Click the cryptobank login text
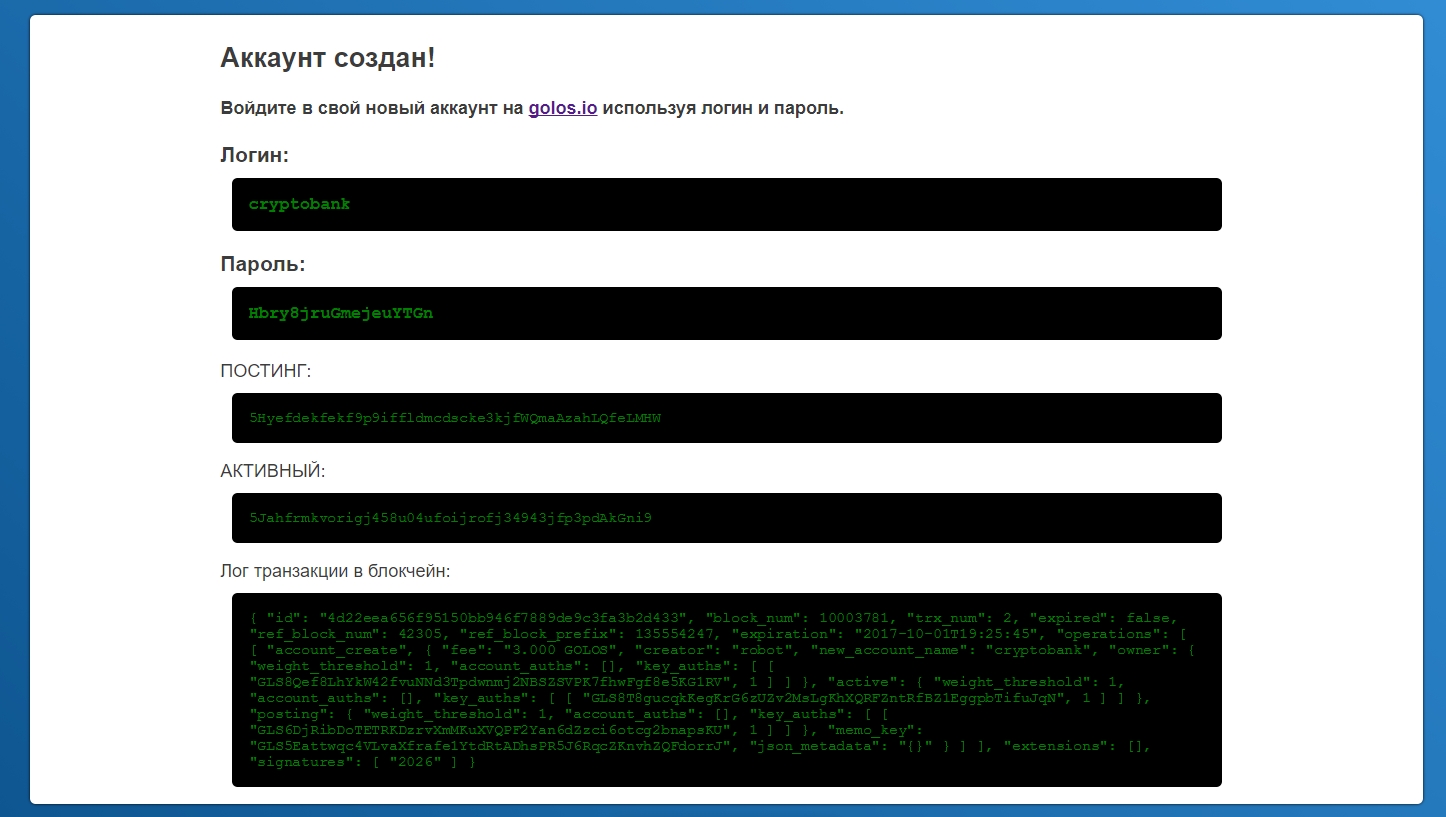The image size is (1446, 817). click(299, 204)
